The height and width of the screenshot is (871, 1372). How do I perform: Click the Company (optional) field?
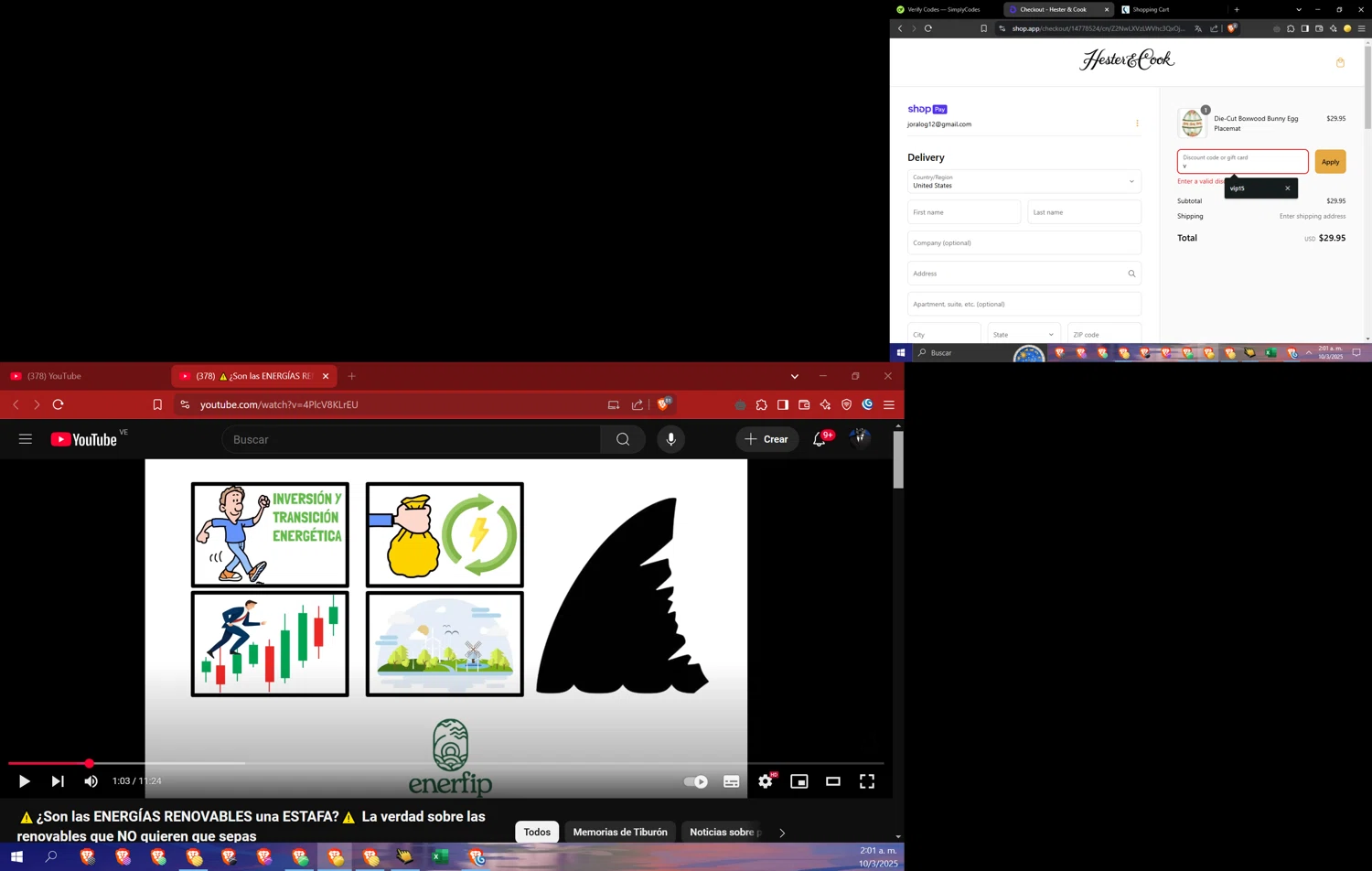[1024, 242]
